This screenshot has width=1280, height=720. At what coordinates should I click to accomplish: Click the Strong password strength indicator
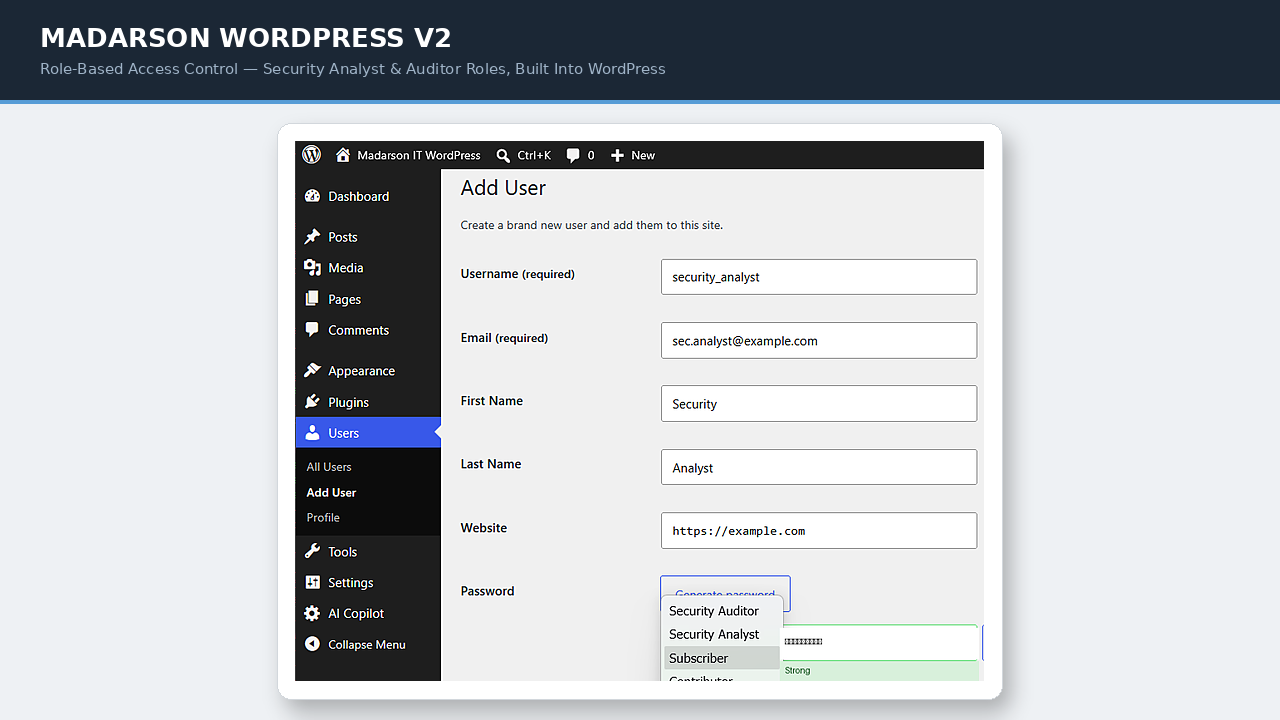click(879, 671)
